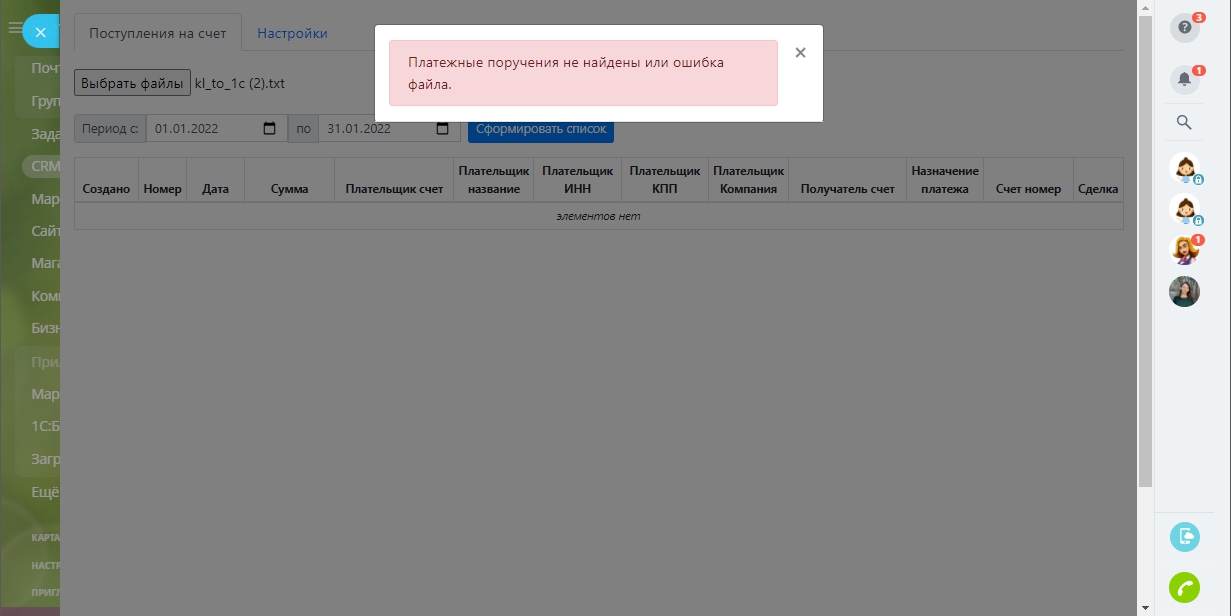Click the scrollbar down arrow

(1145, 608)
